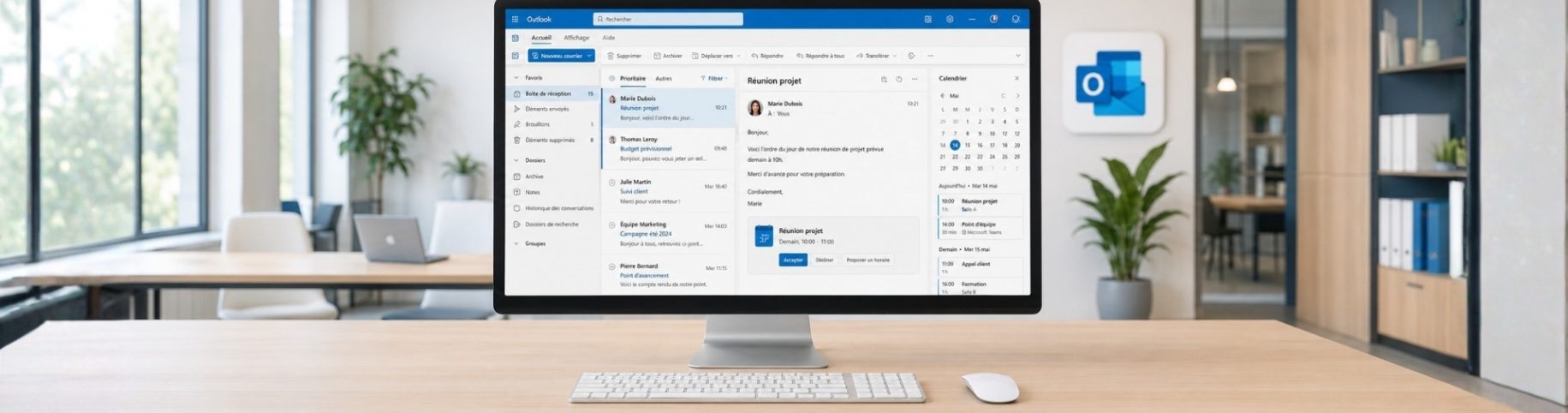Screen dimensions: 1568x413
Task: Switch to the Accueil tab
Action: coord(541,38)
